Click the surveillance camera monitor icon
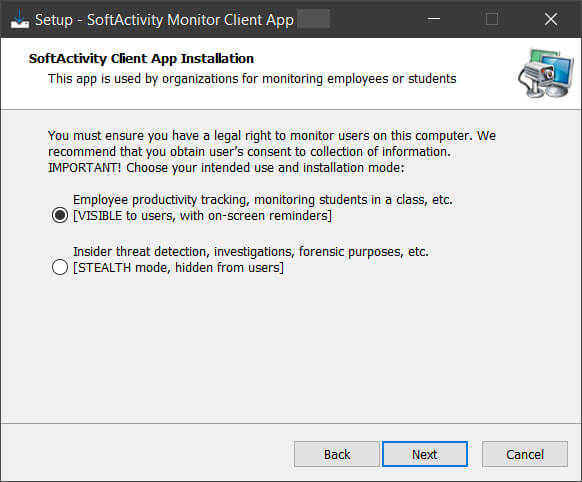 click(x=546, y=73)
